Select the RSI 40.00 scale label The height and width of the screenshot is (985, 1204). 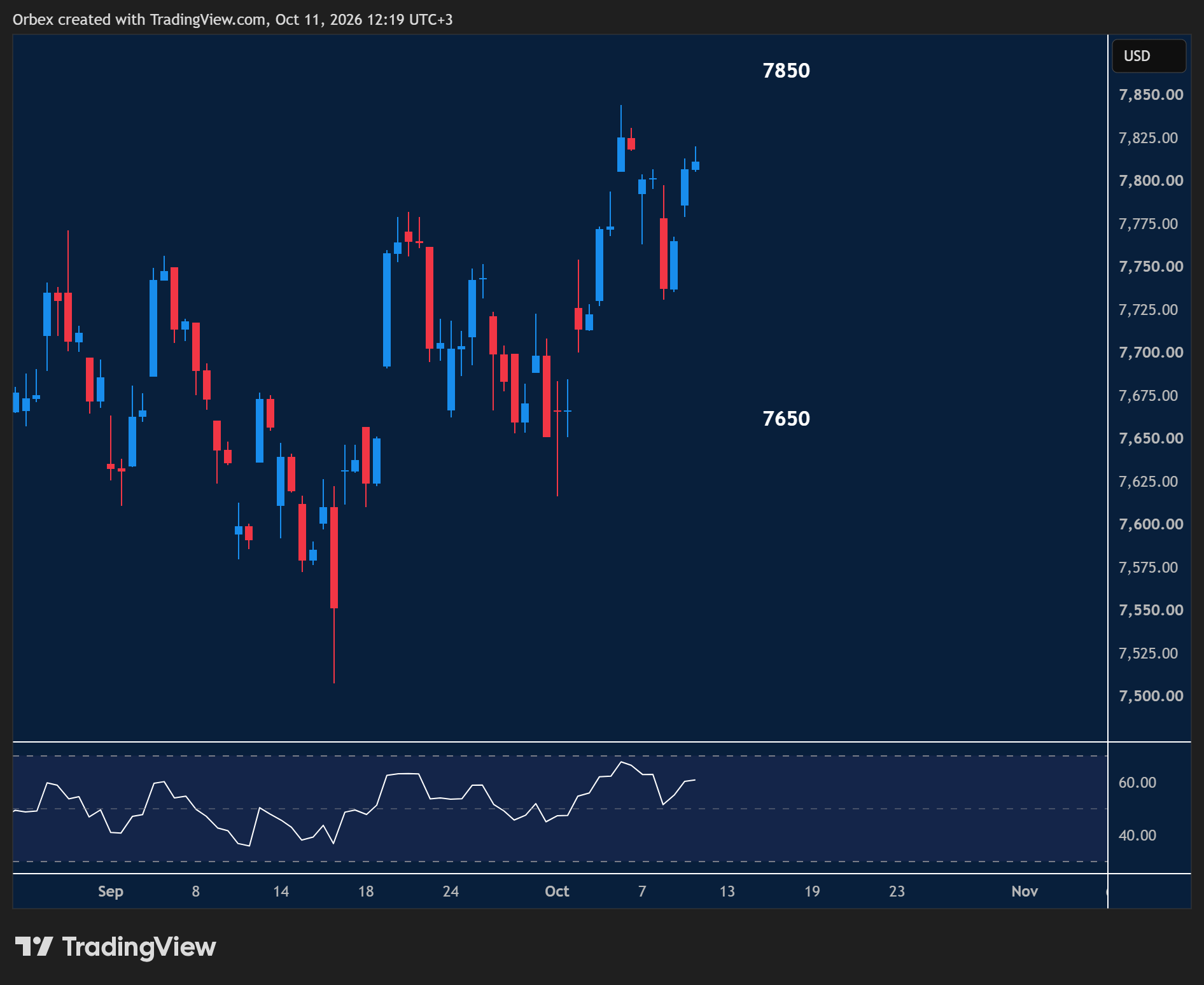coord(1137,835)
